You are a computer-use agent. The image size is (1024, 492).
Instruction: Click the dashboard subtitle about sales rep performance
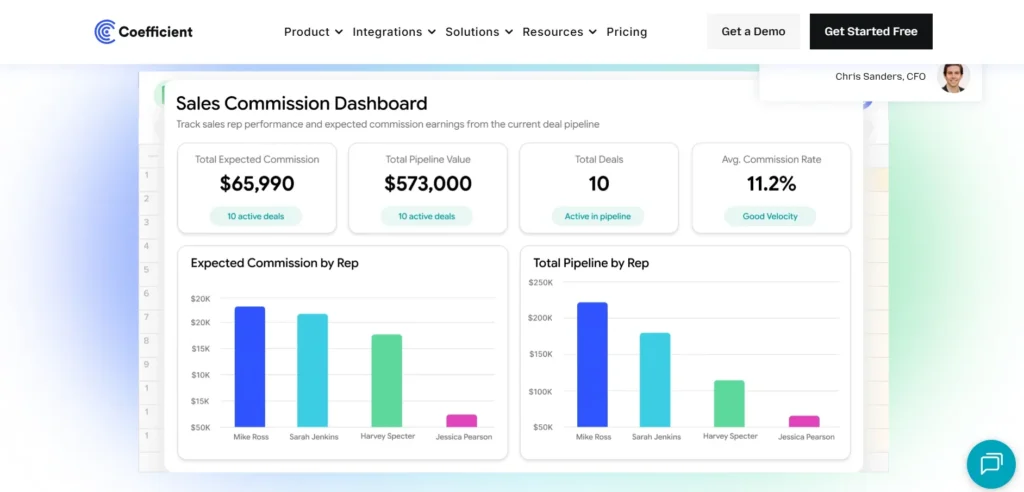[x=388, y=124]
